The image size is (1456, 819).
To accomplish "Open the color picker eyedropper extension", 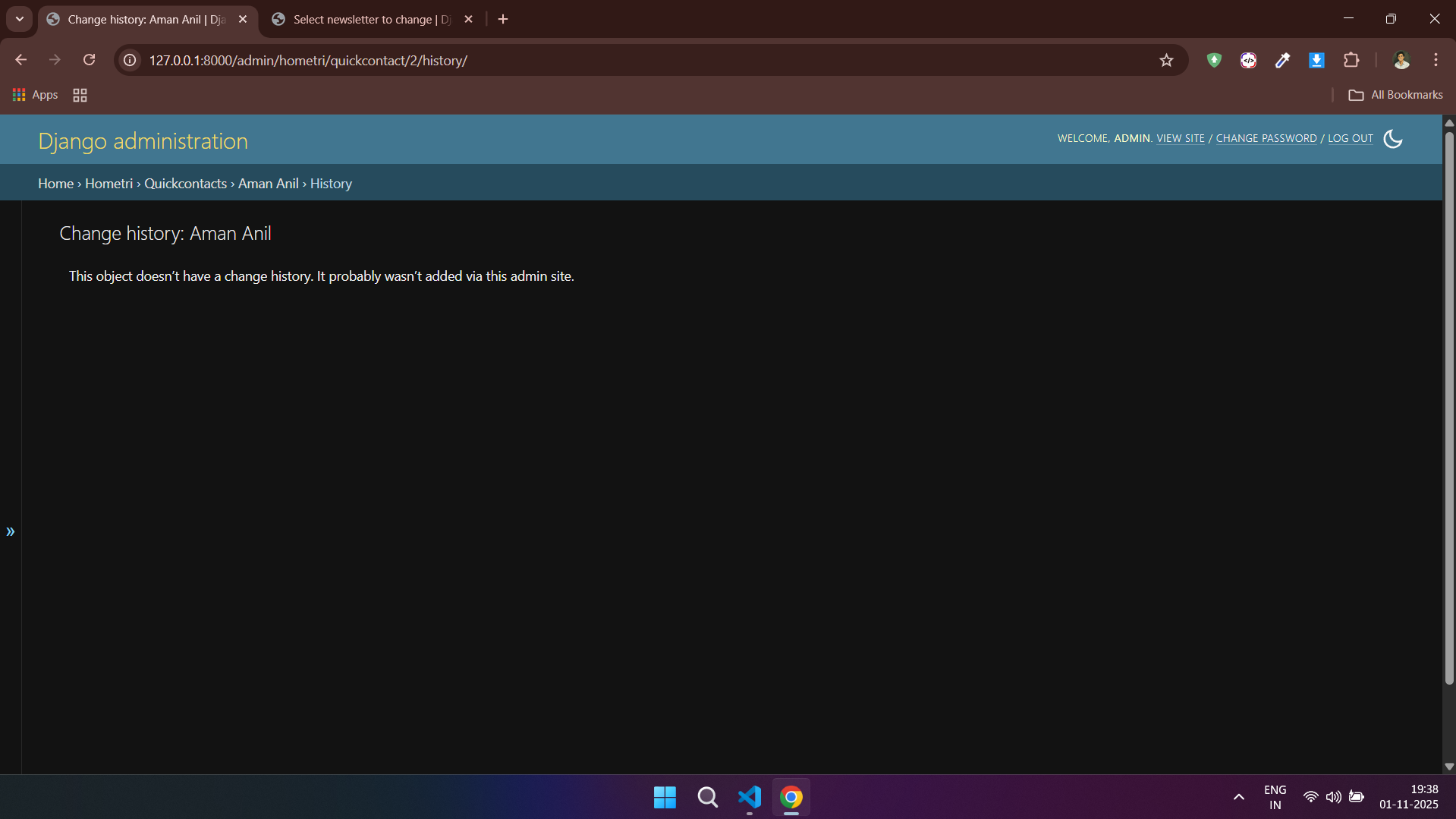I will 1282,60.
